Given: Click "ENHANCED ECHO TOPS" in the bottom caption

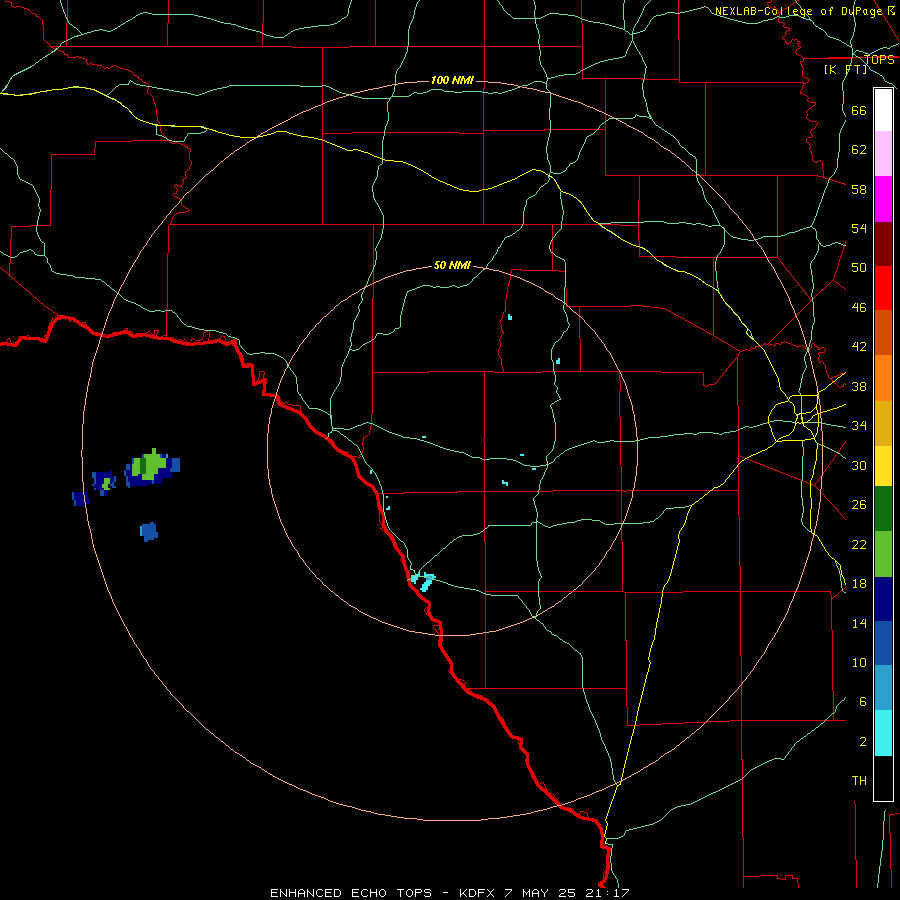Looking at the screenshot, I should point(351,893).
